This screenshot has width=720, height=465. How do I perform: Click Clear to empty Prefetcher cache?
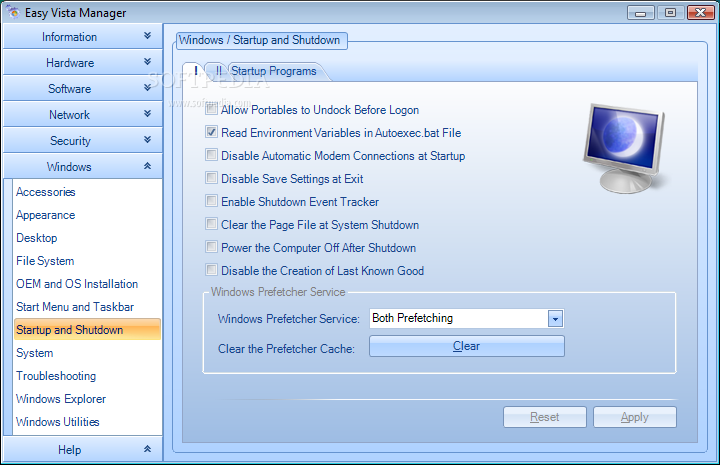(467, 346)
